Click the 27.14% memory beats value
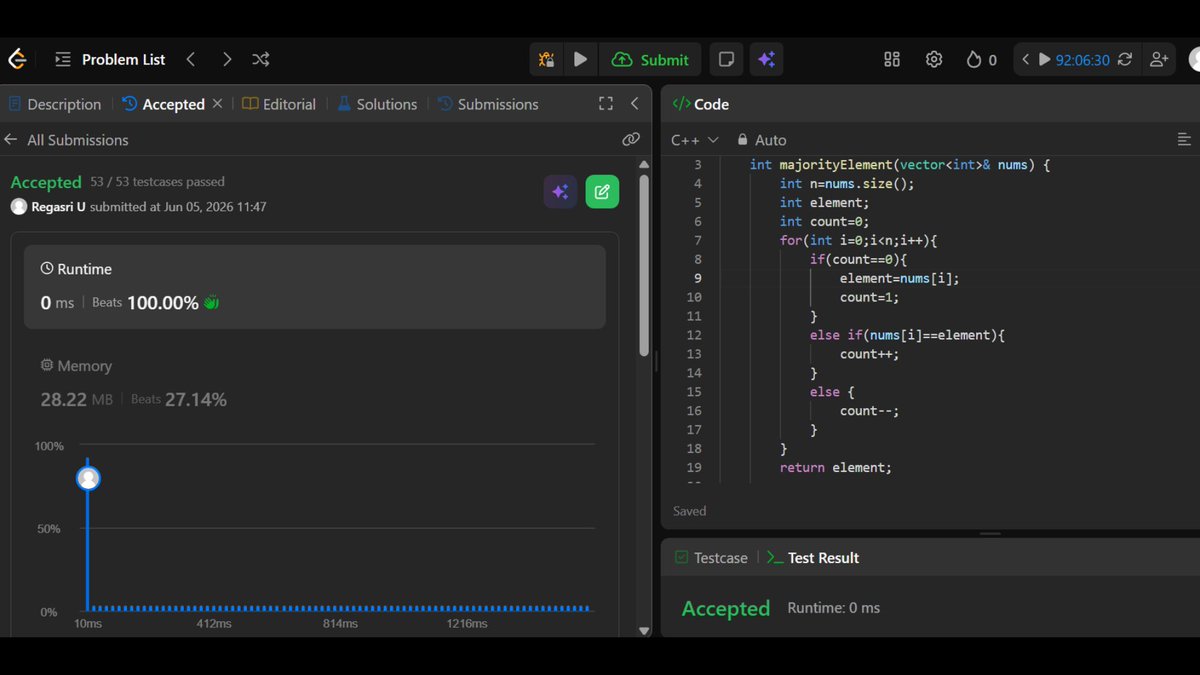1200x675 pixels. 196,400
